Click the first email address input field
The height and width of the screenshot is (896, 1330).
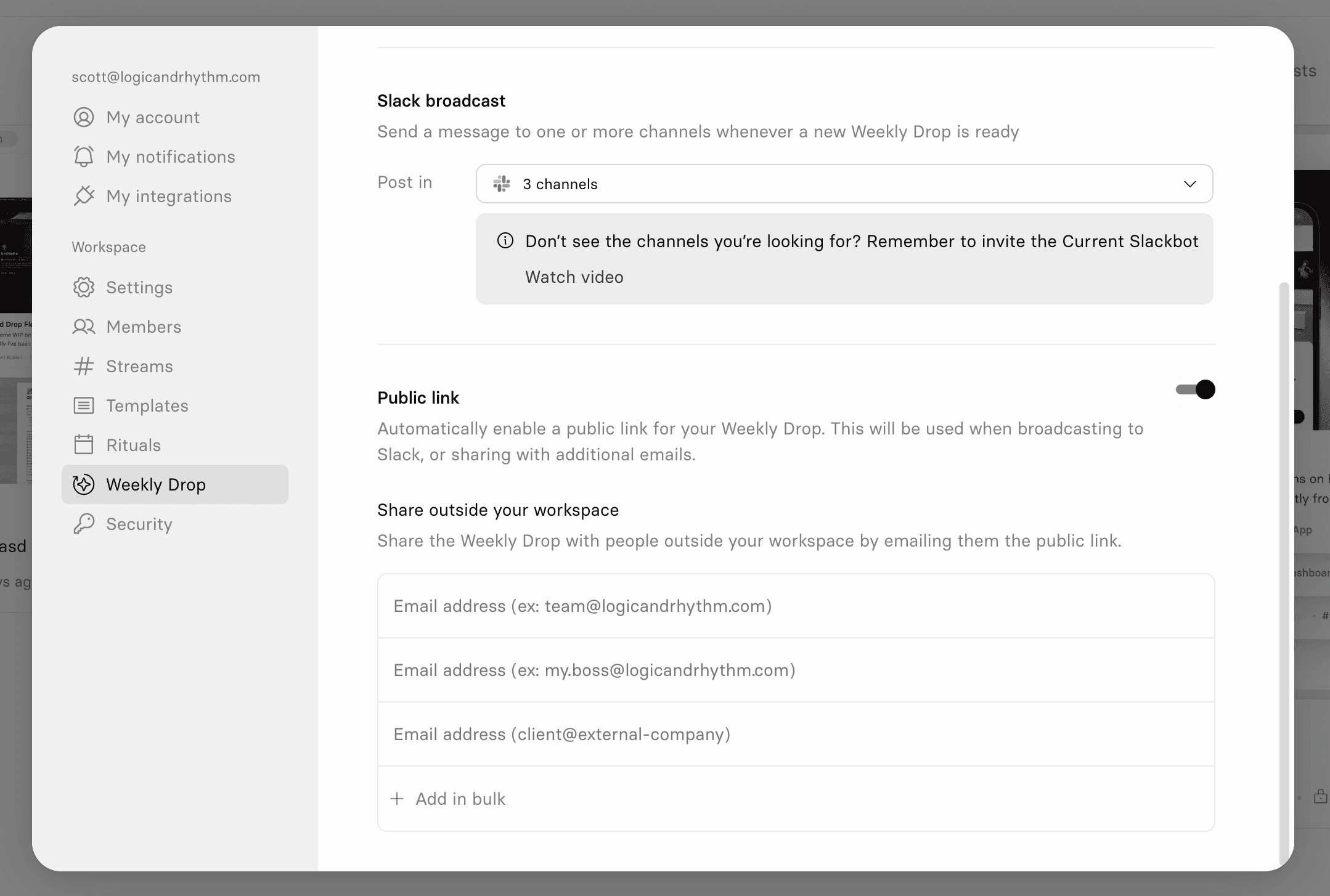795,606
